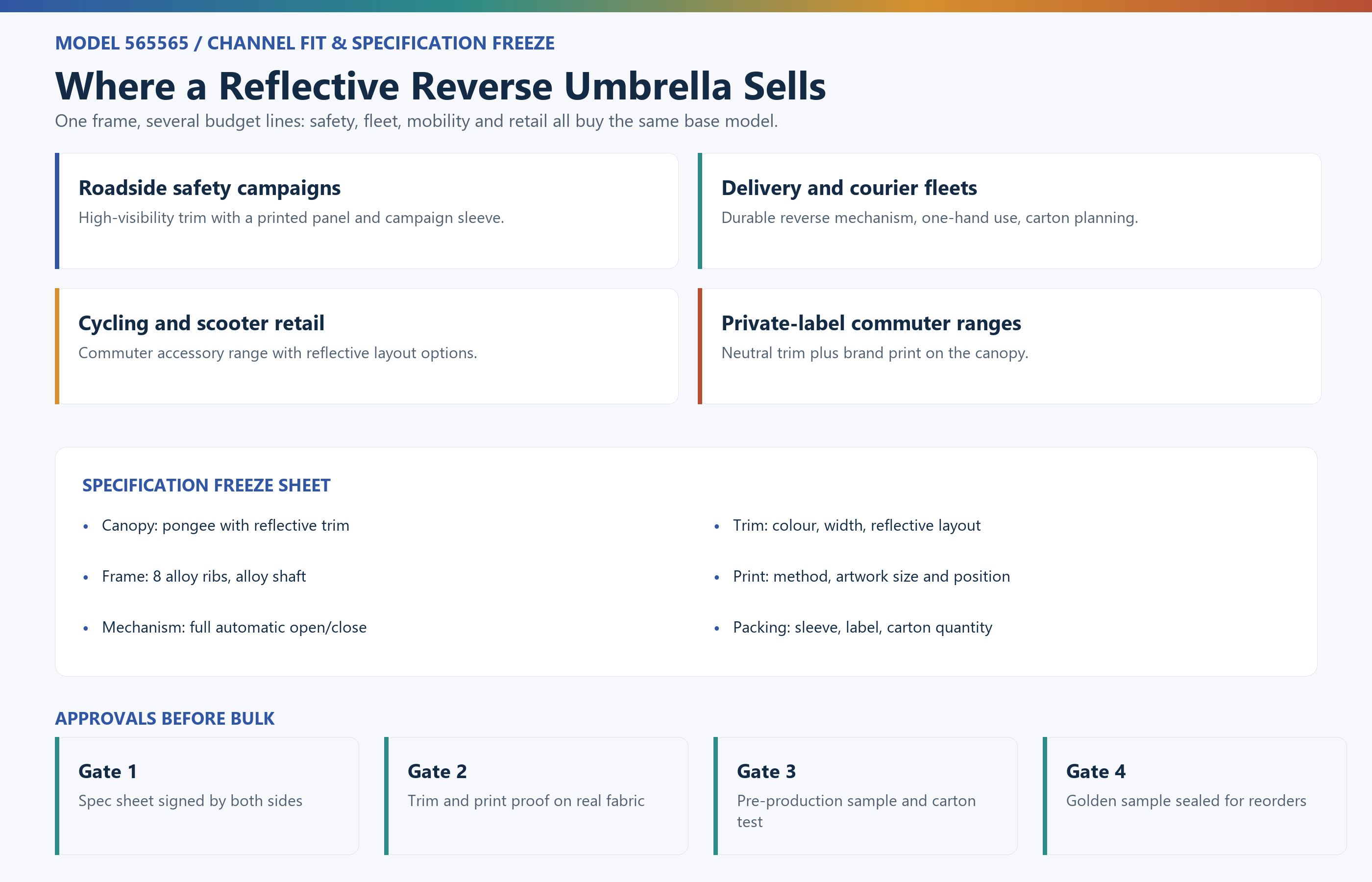Click 'Golden sample sealed for reorders' text

pyautogui.click(x=1186, y=801)
